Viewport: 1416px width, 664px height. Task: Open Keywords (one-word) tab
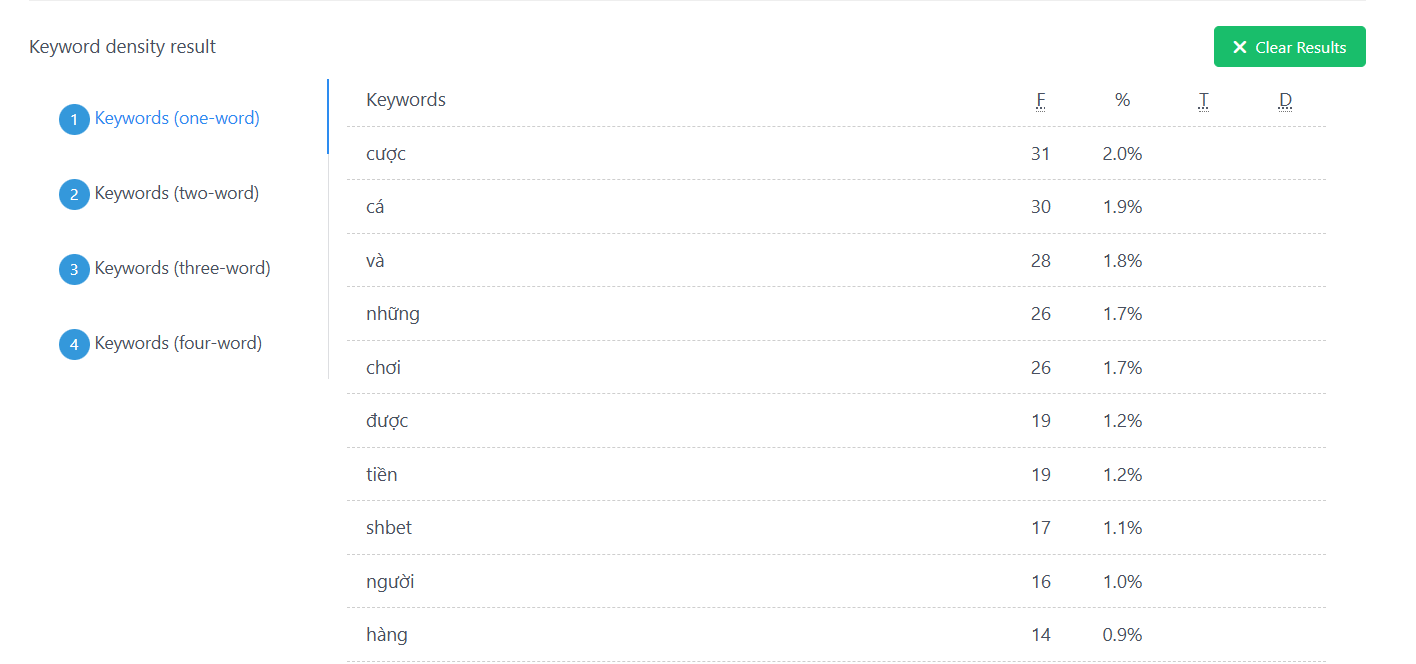click(x=177, y=118)
